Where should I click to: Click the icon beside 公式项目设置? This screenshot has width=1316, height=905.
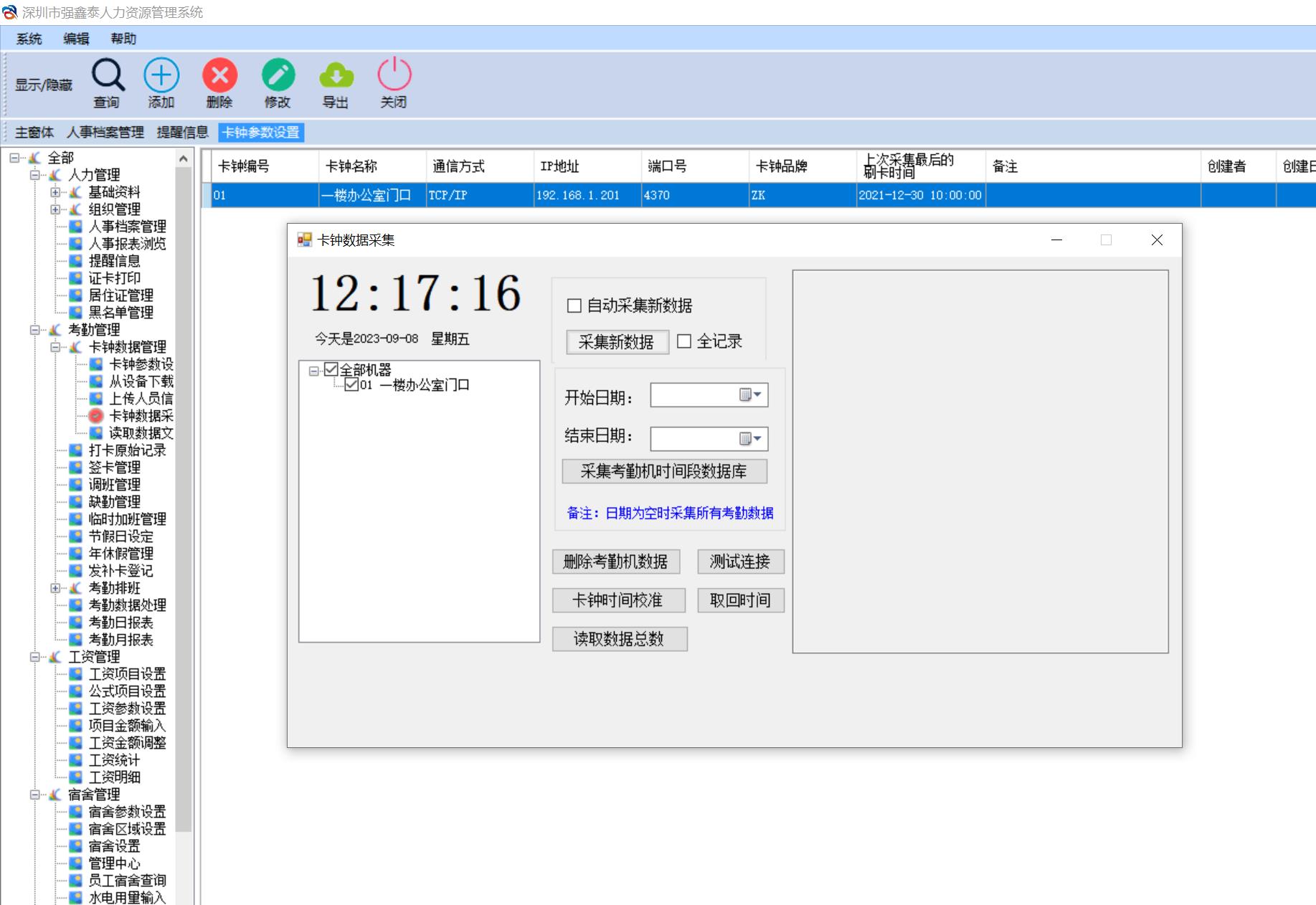pyautogui.click(x=75, y=691)
